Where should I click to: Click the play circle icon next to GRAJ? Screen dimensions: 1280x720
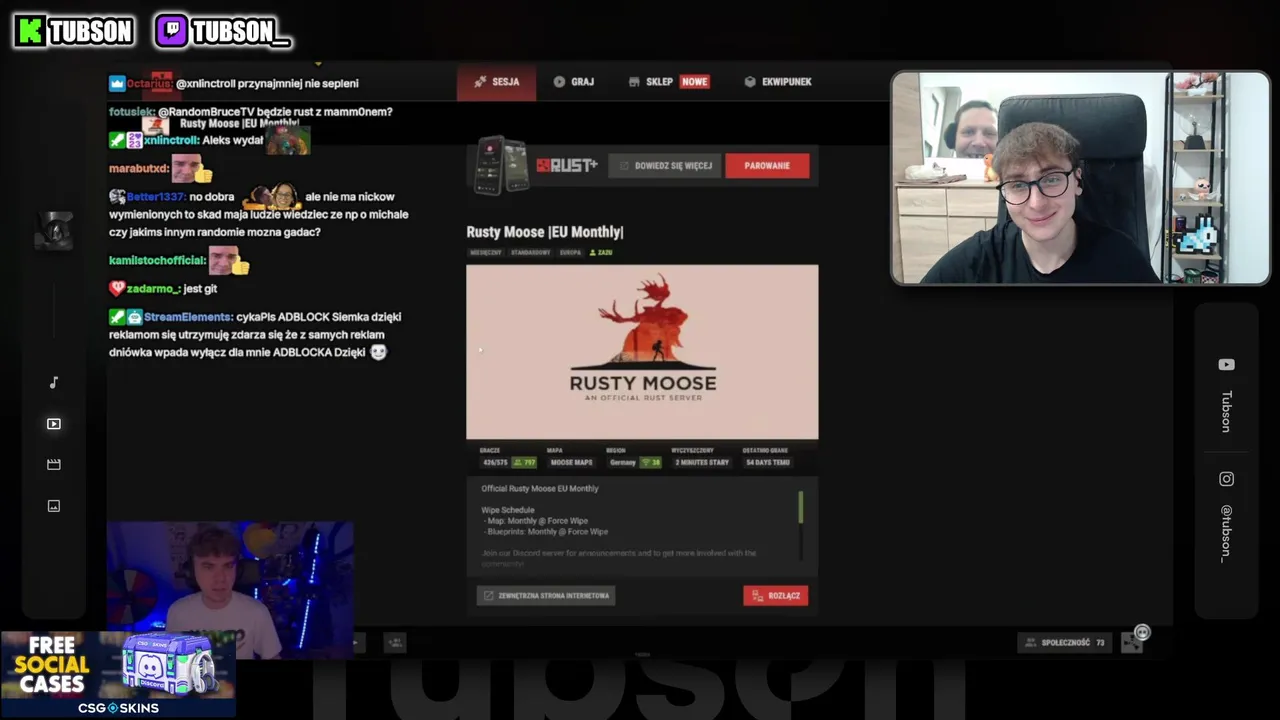559,82
